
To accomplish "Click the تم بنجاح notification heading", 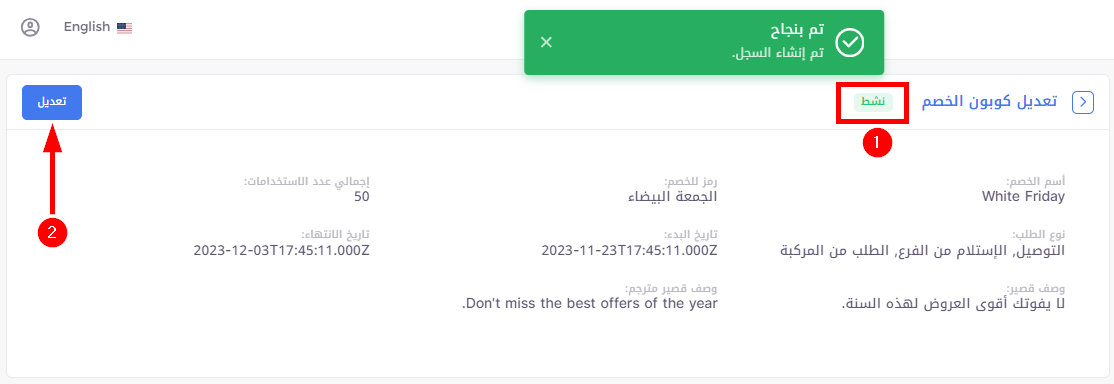I will pos(797,31).
